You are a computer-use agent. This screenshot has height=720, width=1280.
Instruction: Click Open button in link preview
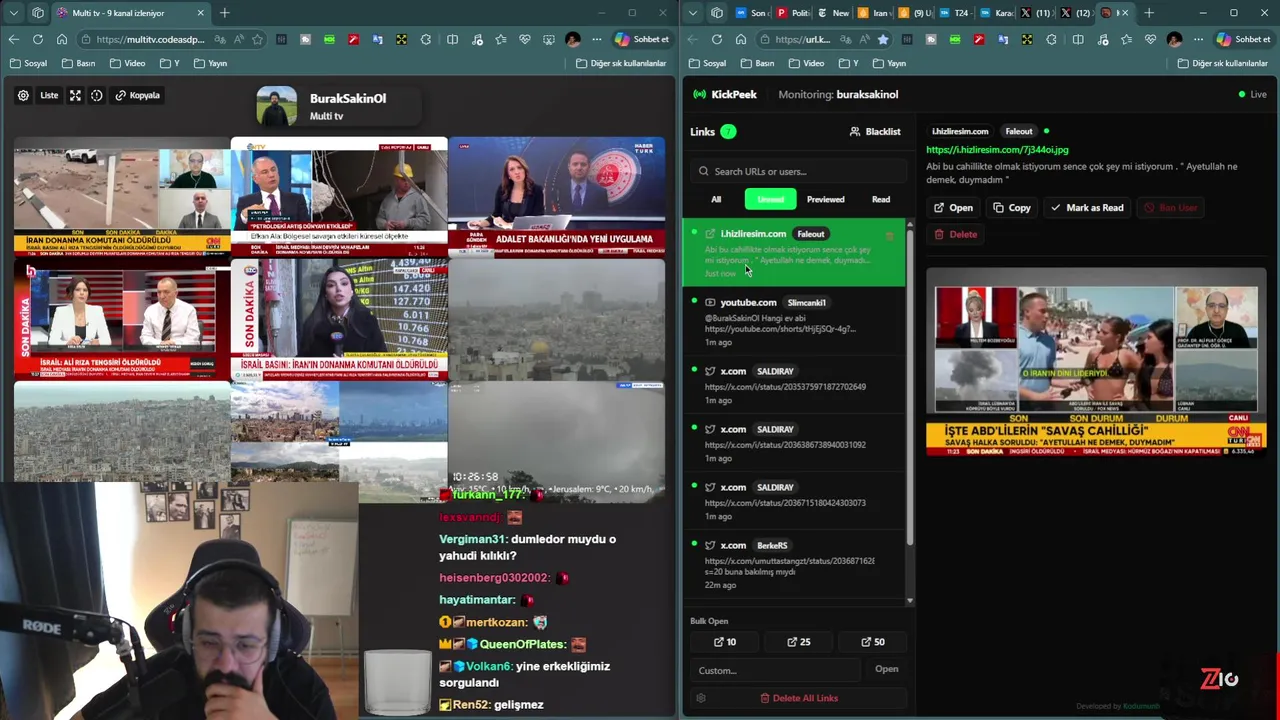953,208
